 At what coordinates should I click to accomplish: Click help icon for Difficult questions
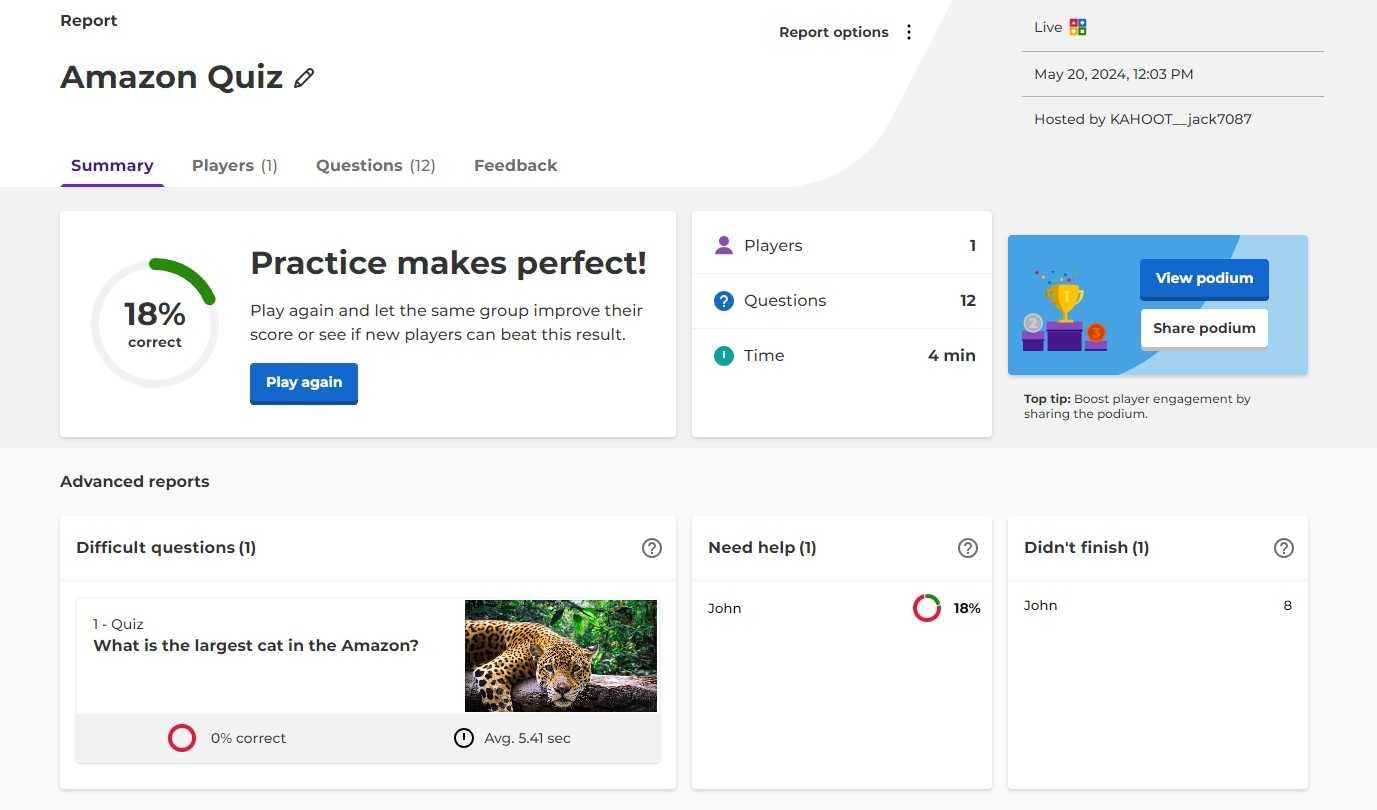[652, 548]
